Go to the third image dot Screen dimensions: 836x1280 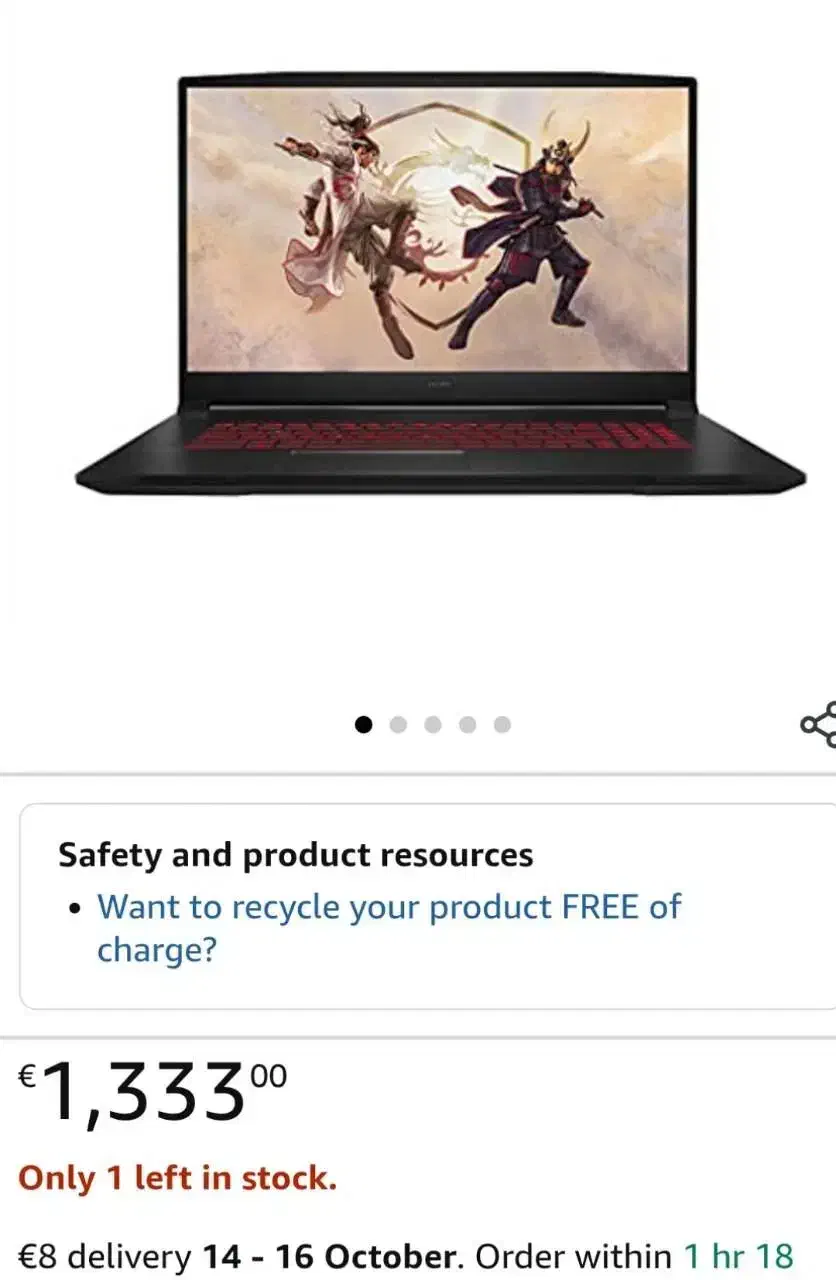click(433, 724)
